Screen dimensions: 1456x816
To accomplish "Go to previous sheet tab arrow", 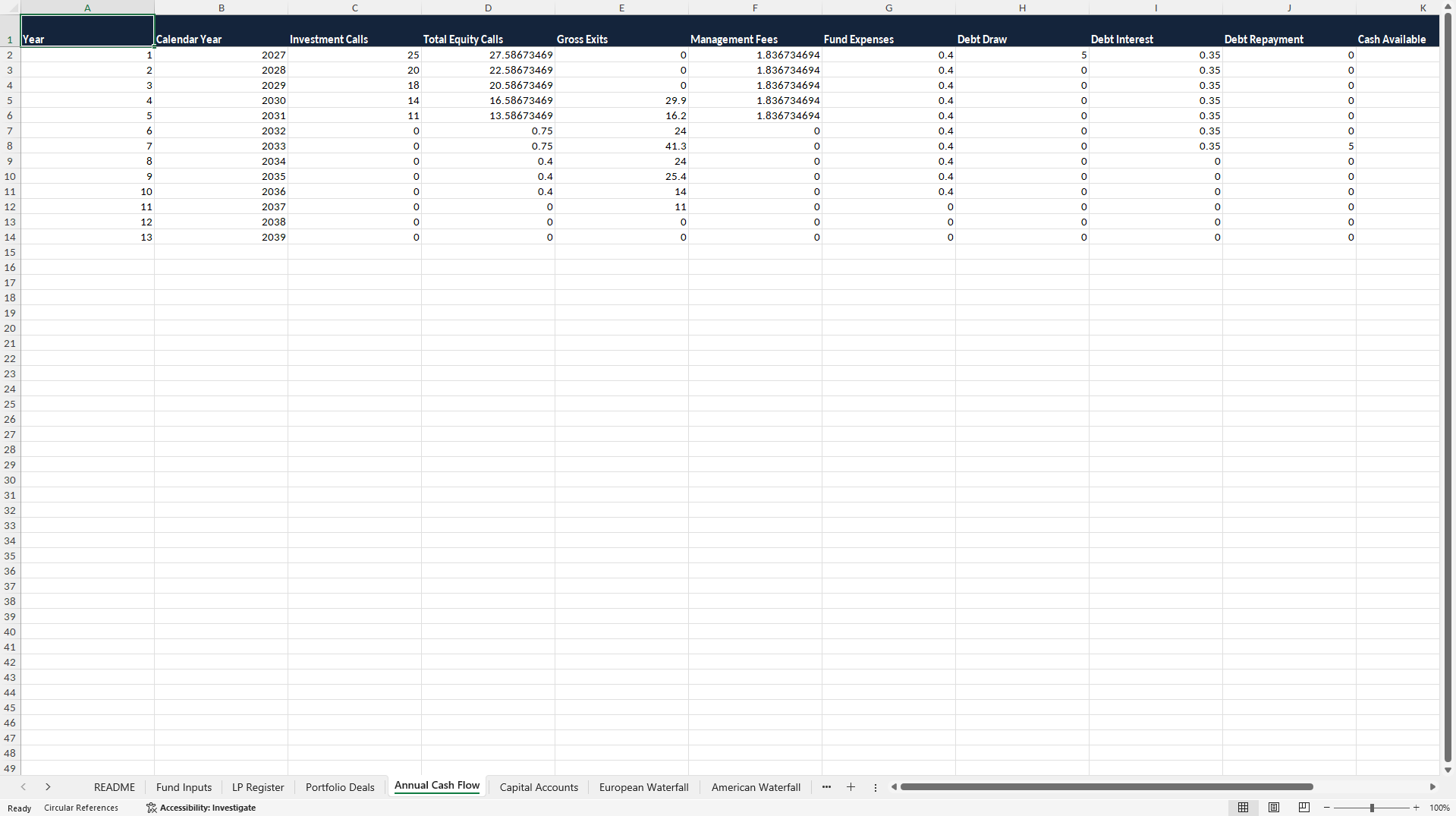I will (24, 787).
